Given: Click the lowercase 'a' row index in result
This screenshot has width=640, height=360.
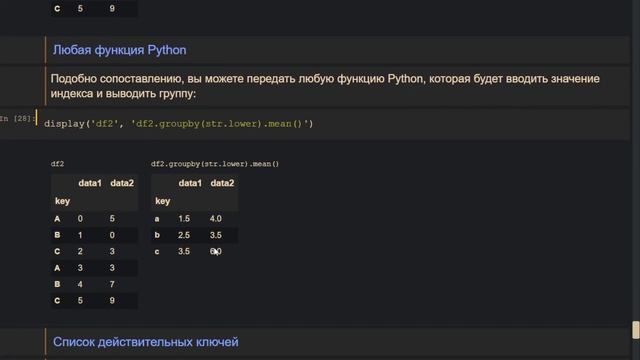Looking at the screenshot, I should coord(157,219).
